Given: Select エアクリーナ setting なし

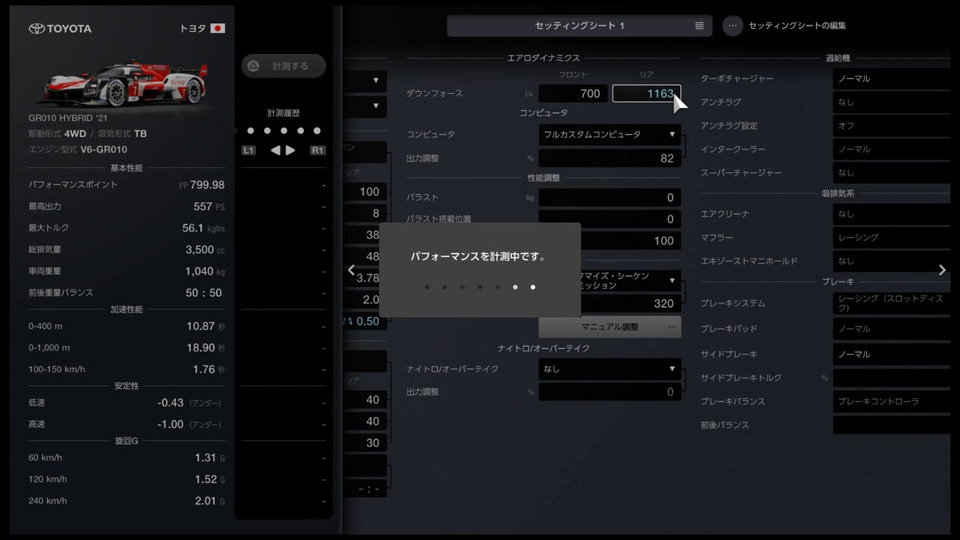Looking at the screenshot, I should [x=891, y=214].
